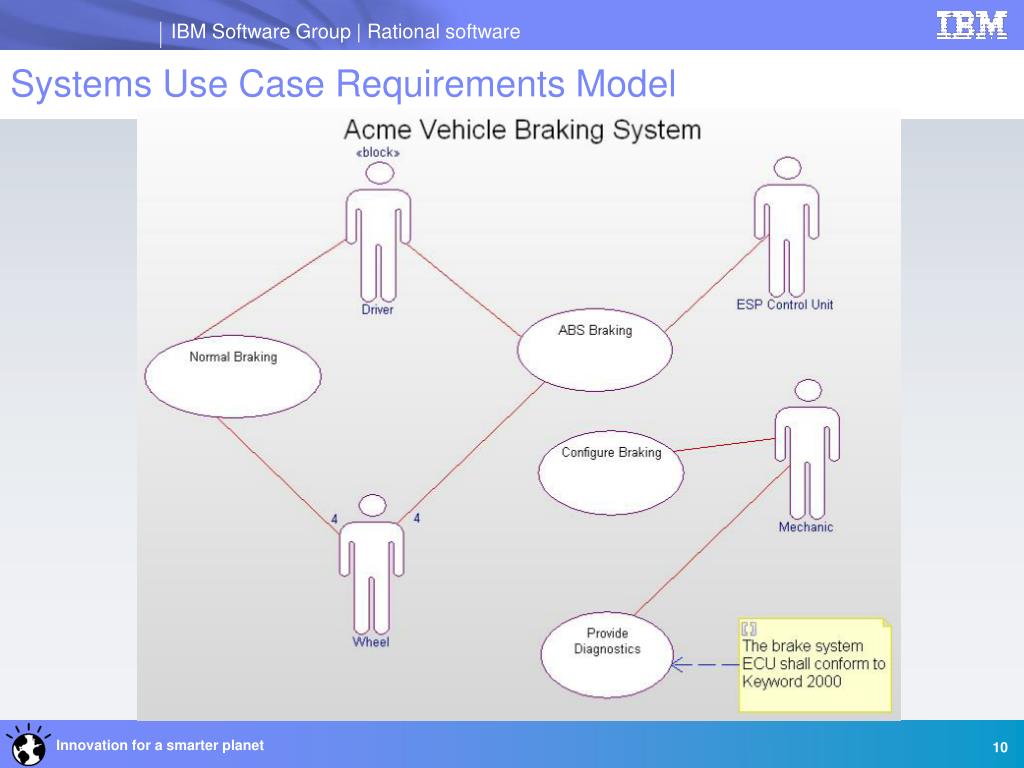This screenshot has width=1024, height=768.
Task: Click the slide number 10
Action: pyautogui.click(x=1000, y=748)
